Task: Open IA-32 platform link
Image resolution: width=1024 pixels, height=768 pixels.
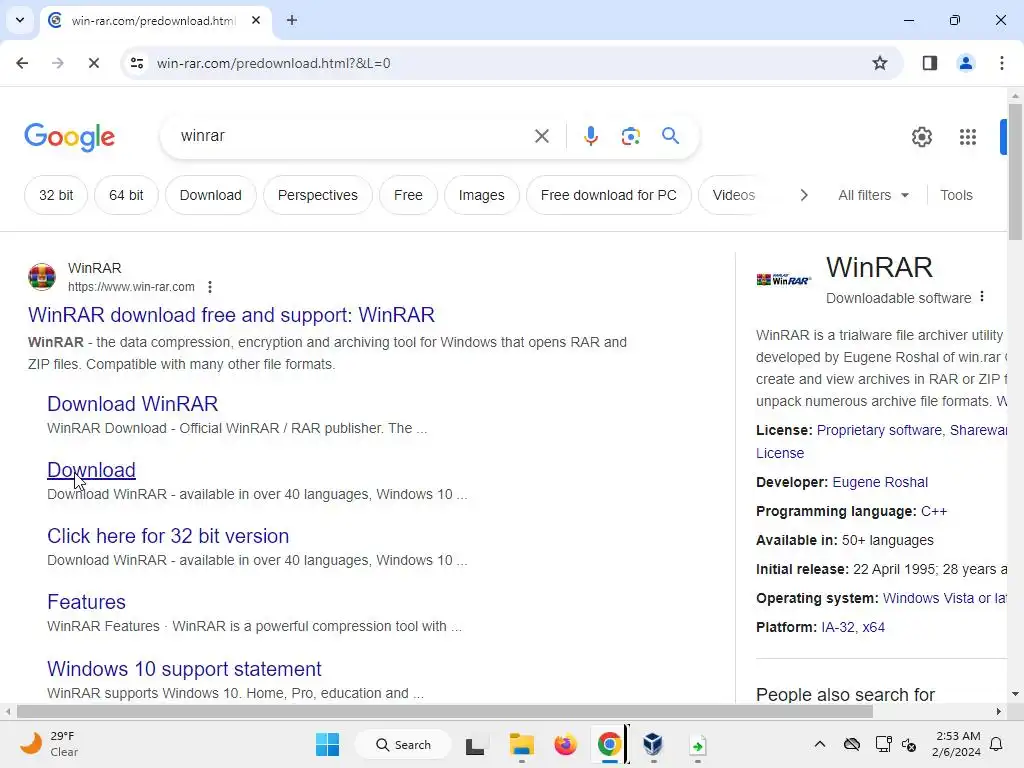Action: coord(837,627)
